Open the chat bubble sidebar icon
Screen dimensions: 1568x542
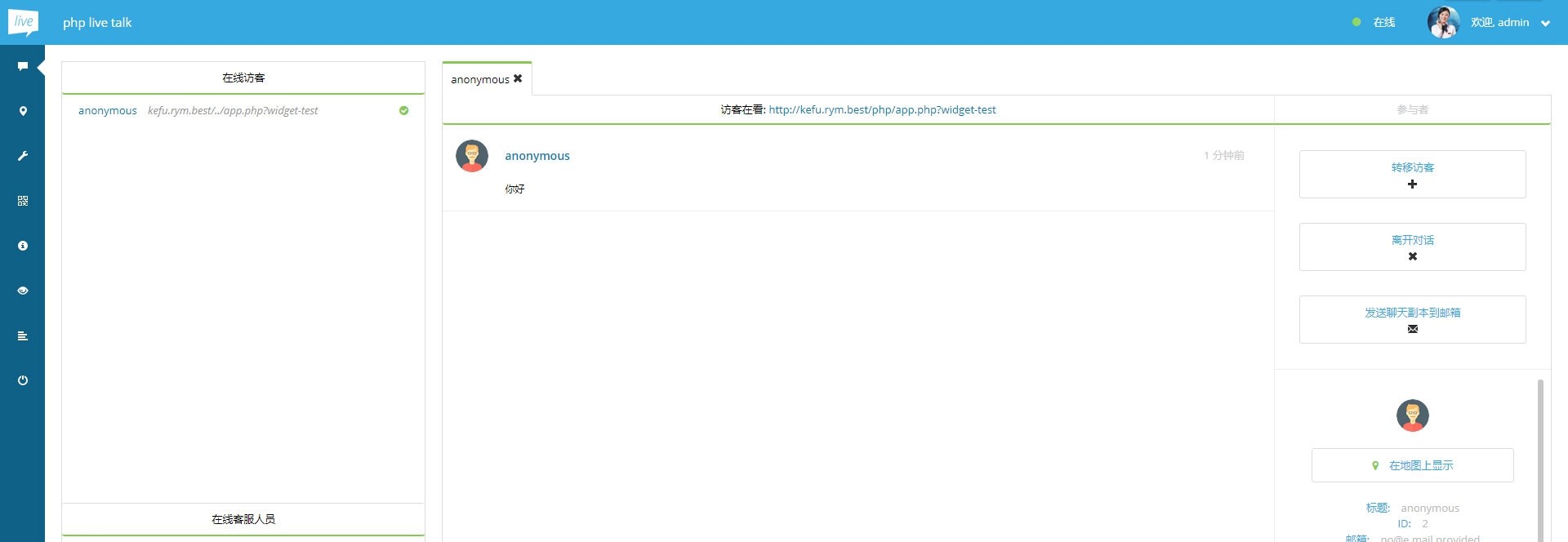23,66
